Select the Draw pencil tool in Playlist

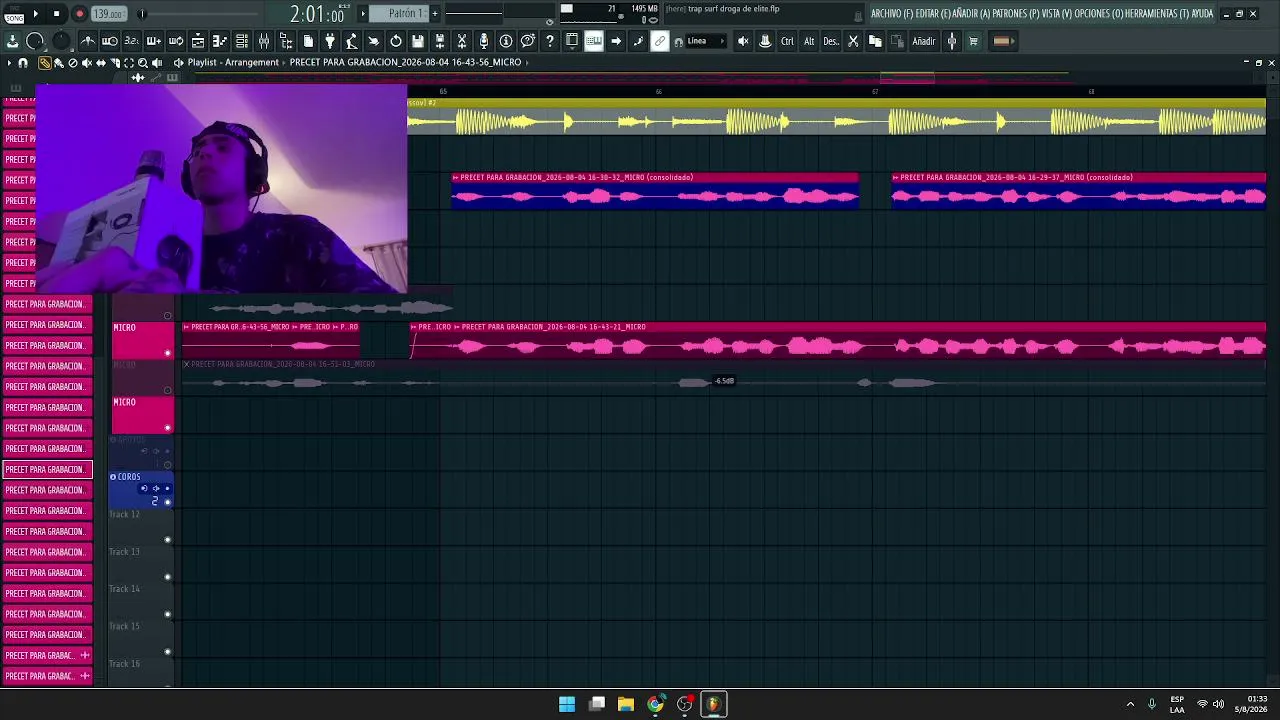click(x=45, y=62)
